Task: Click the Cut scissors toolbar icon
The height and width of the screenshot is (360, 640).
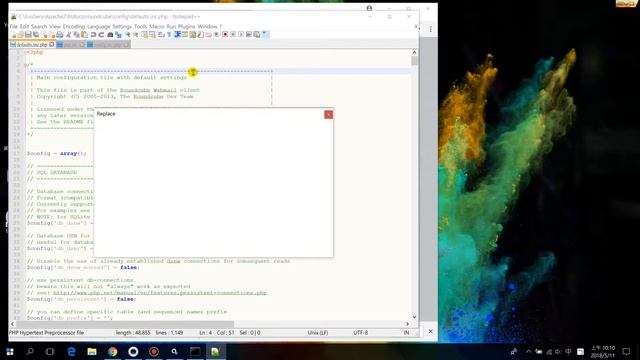Action: [68, 35]
